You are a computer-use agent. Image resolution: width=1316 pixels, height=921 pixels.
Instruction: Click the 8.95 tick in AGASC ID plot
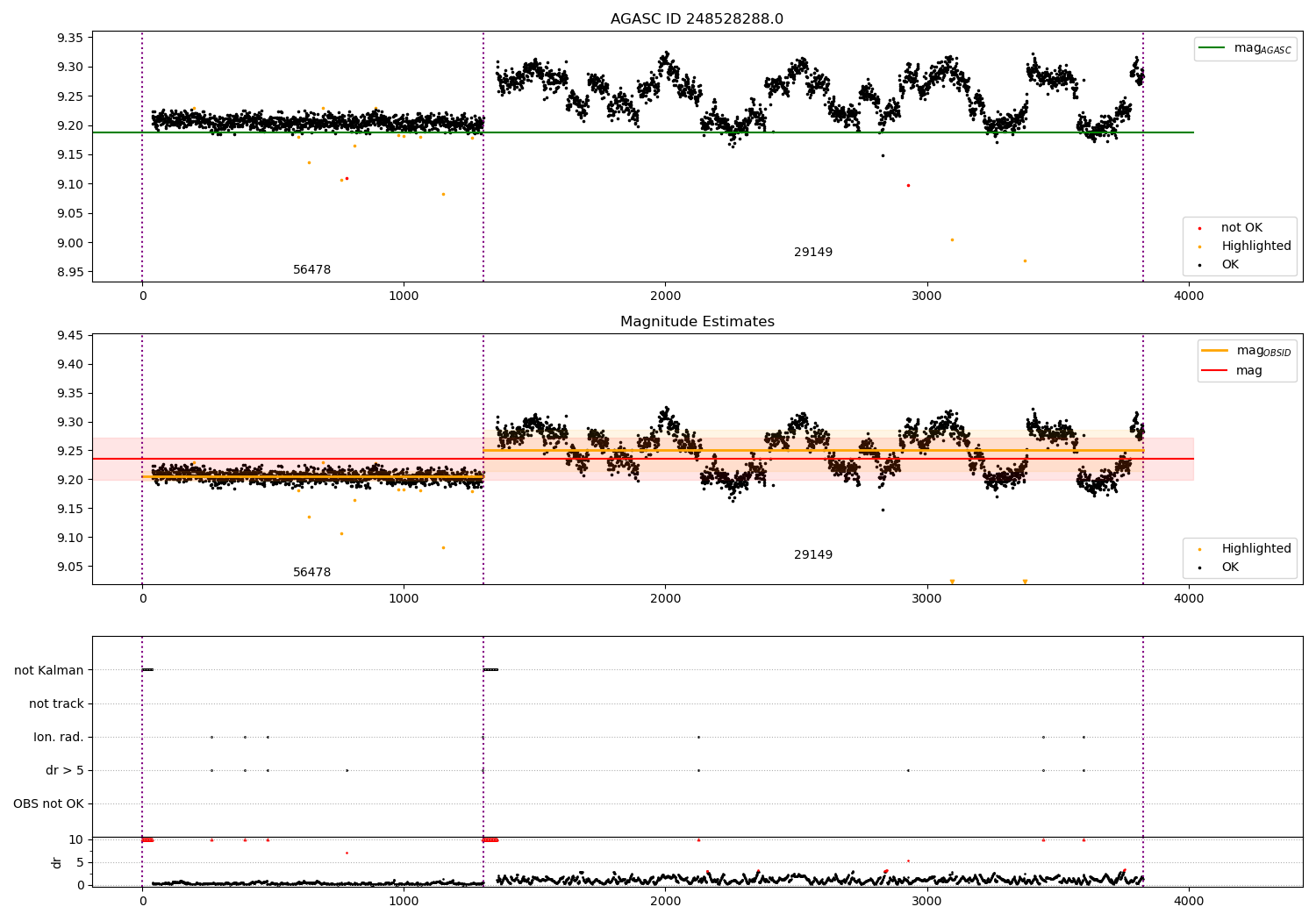(x=70, y=272)
